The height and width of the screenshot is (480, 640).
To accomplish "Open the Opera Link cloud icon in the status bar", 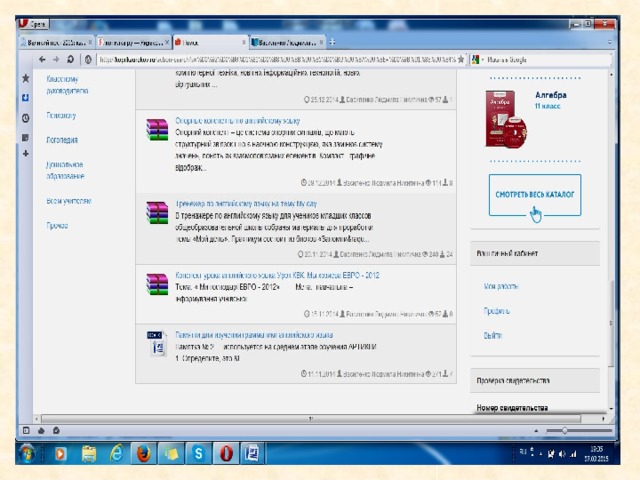I will coord(41,431).
